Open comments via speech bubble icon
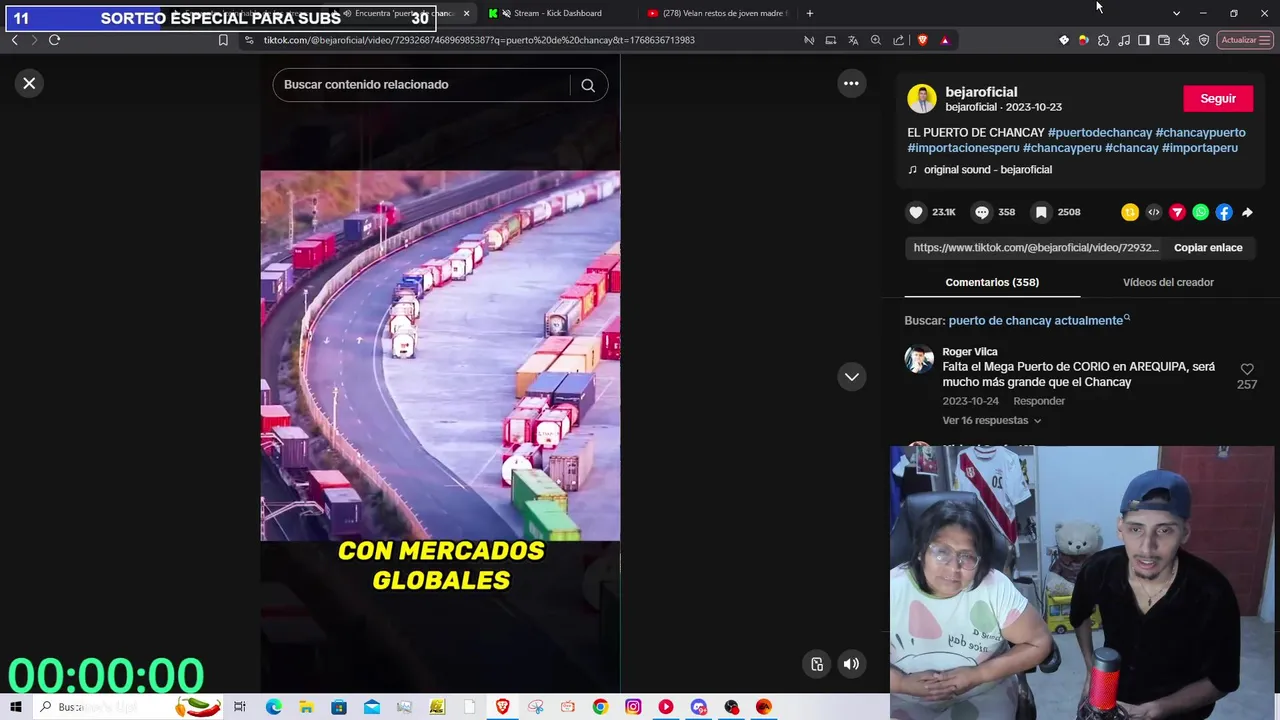Image resolution: width=1280 pixels, height=720 pixels. 982,212
